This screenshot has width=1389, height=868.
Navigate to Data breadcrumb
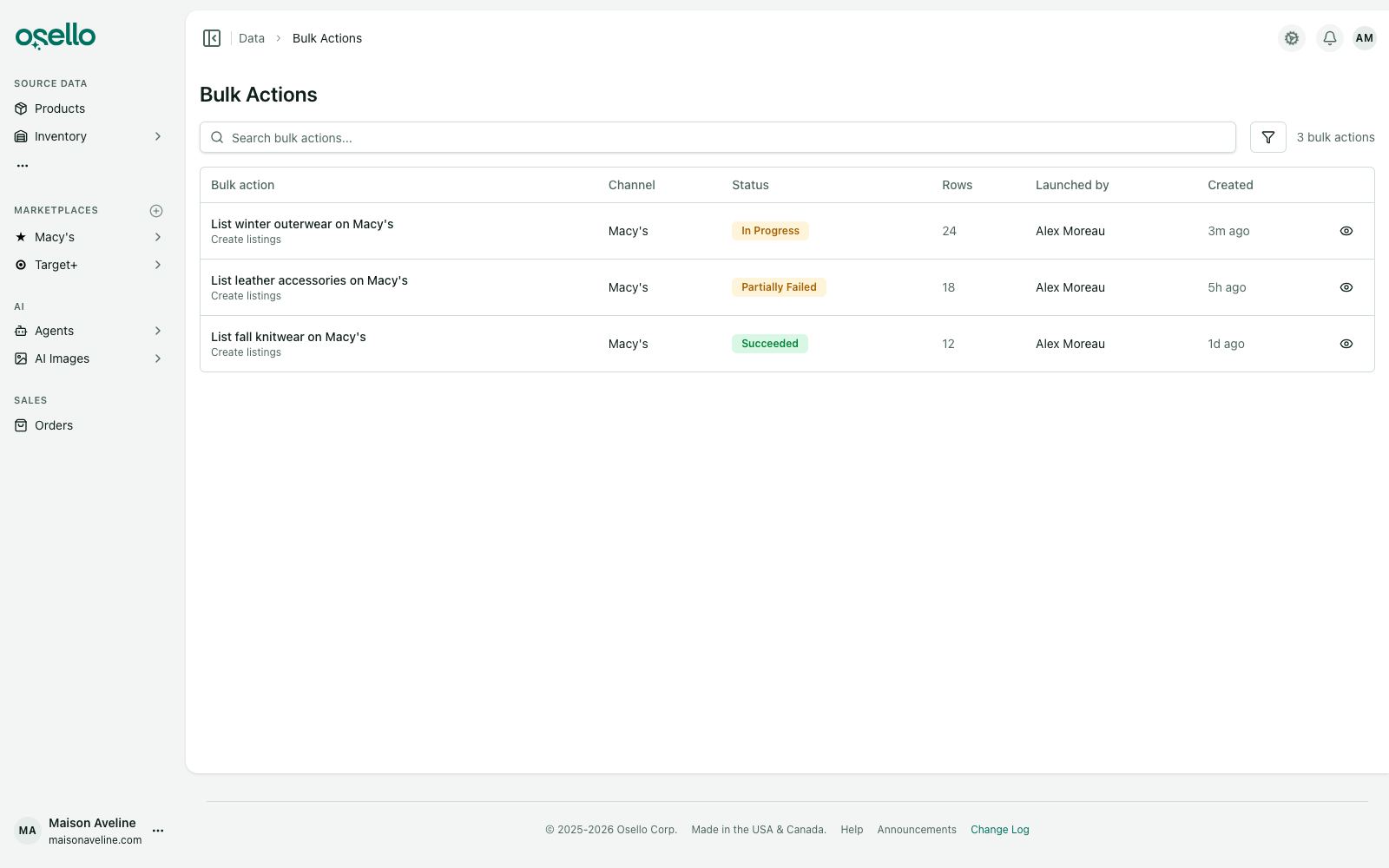click(x=252, y=38)
